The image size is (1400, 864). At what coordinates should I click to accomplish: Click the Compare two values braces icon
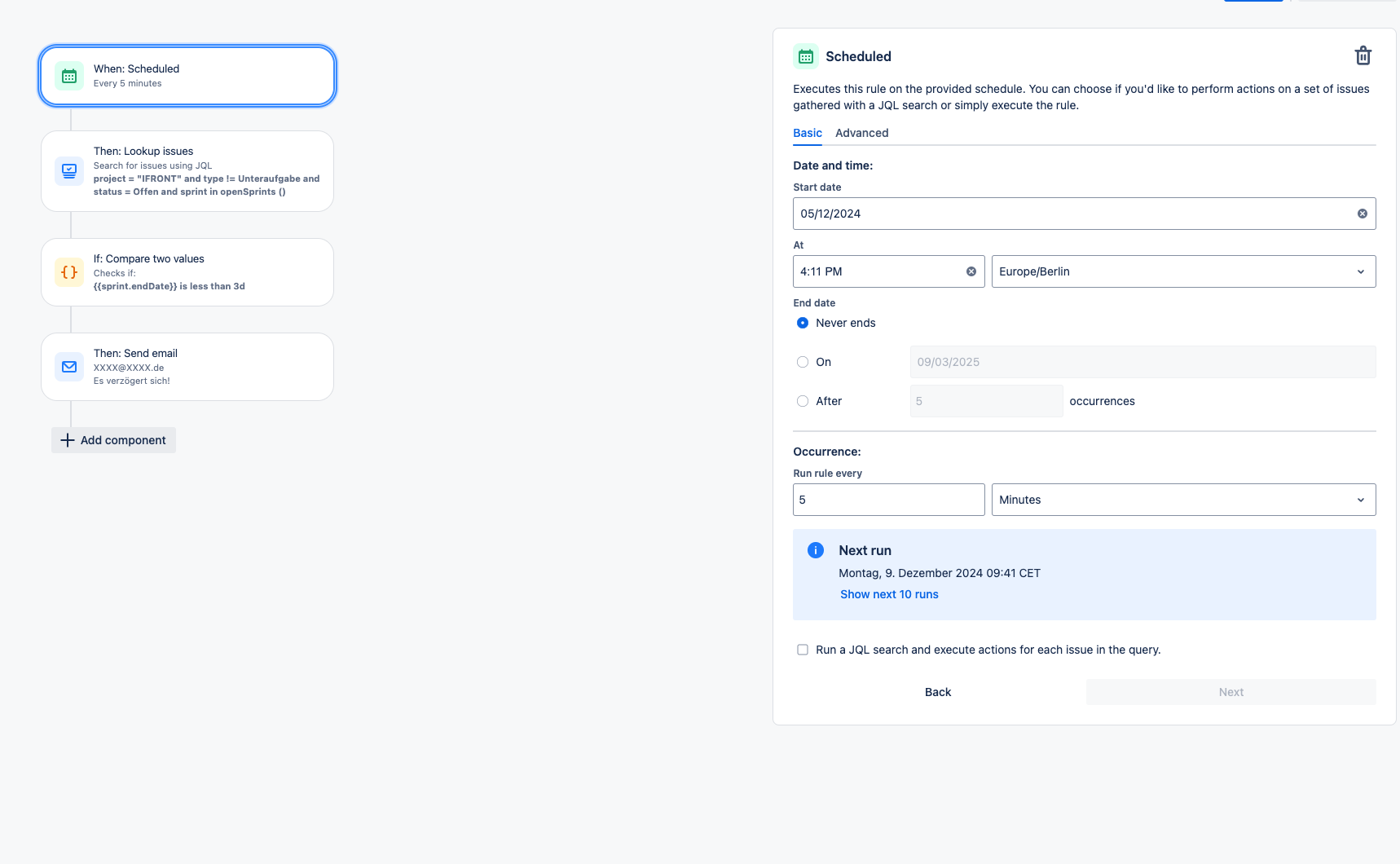(69, 272)
